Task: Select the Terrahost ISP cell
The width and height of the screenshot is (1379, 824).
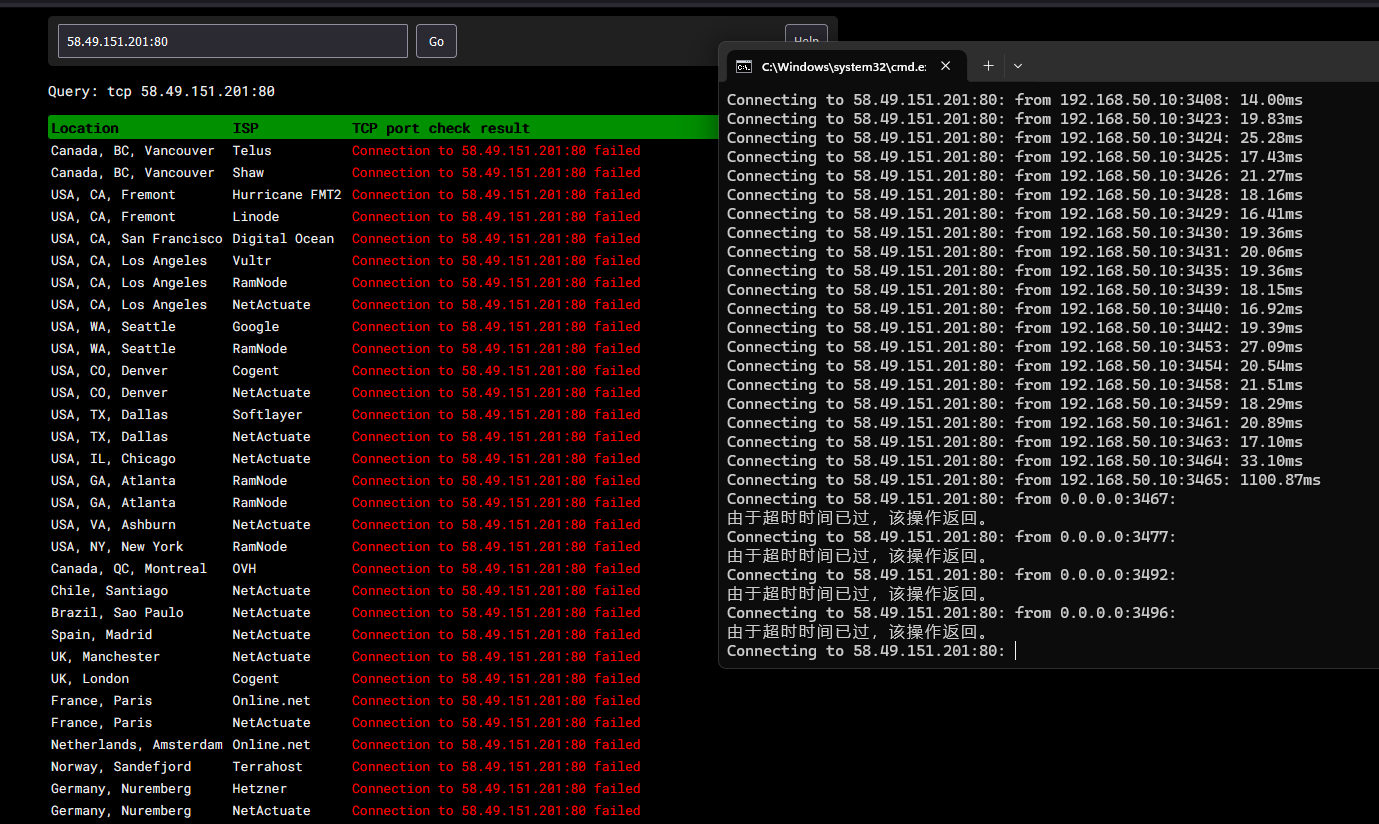Action: pyautogui.click(x=267, y=767)
